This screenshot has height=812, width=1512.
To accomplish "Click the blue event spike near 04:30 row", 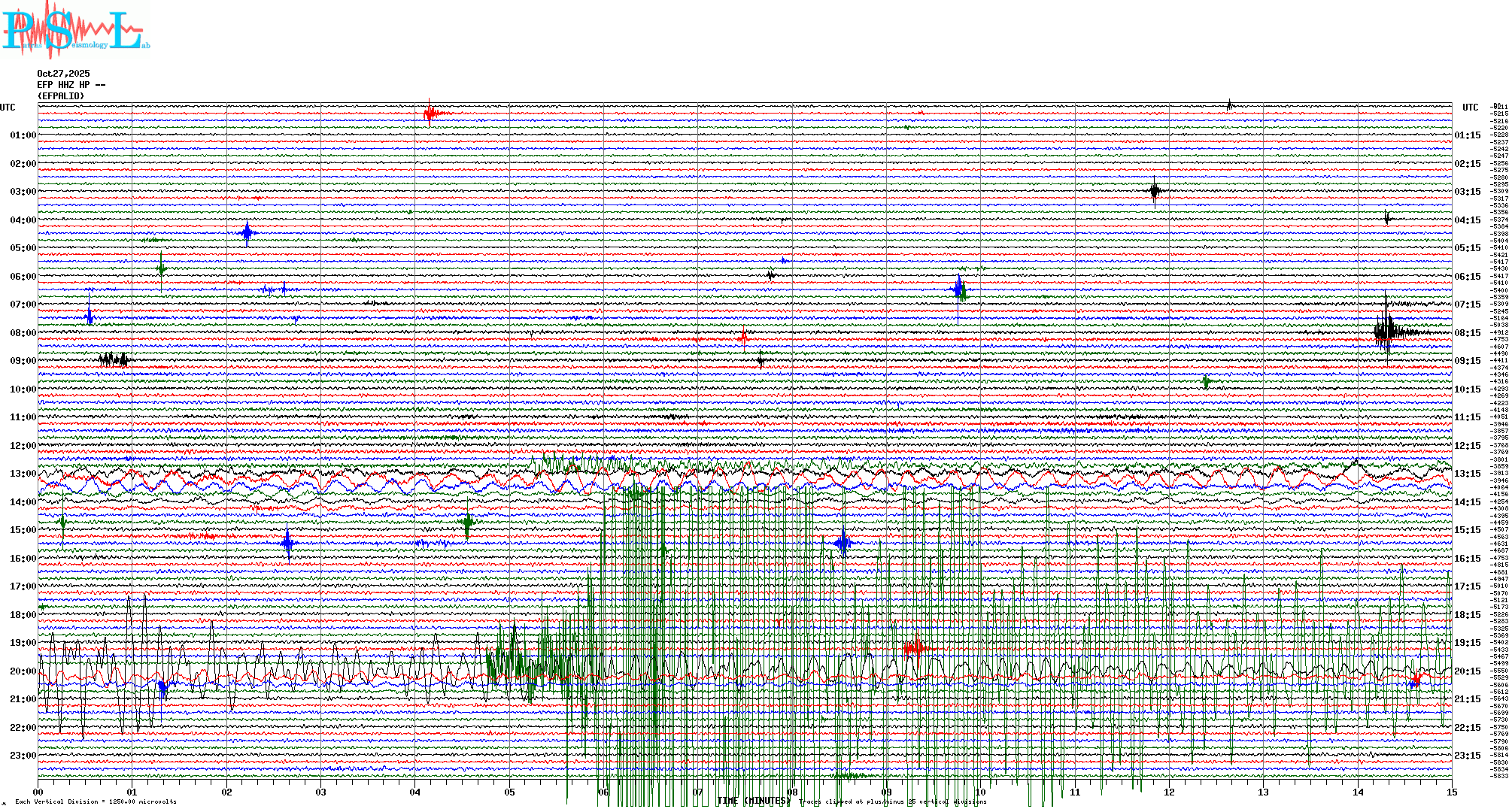I will click(247, 233).
